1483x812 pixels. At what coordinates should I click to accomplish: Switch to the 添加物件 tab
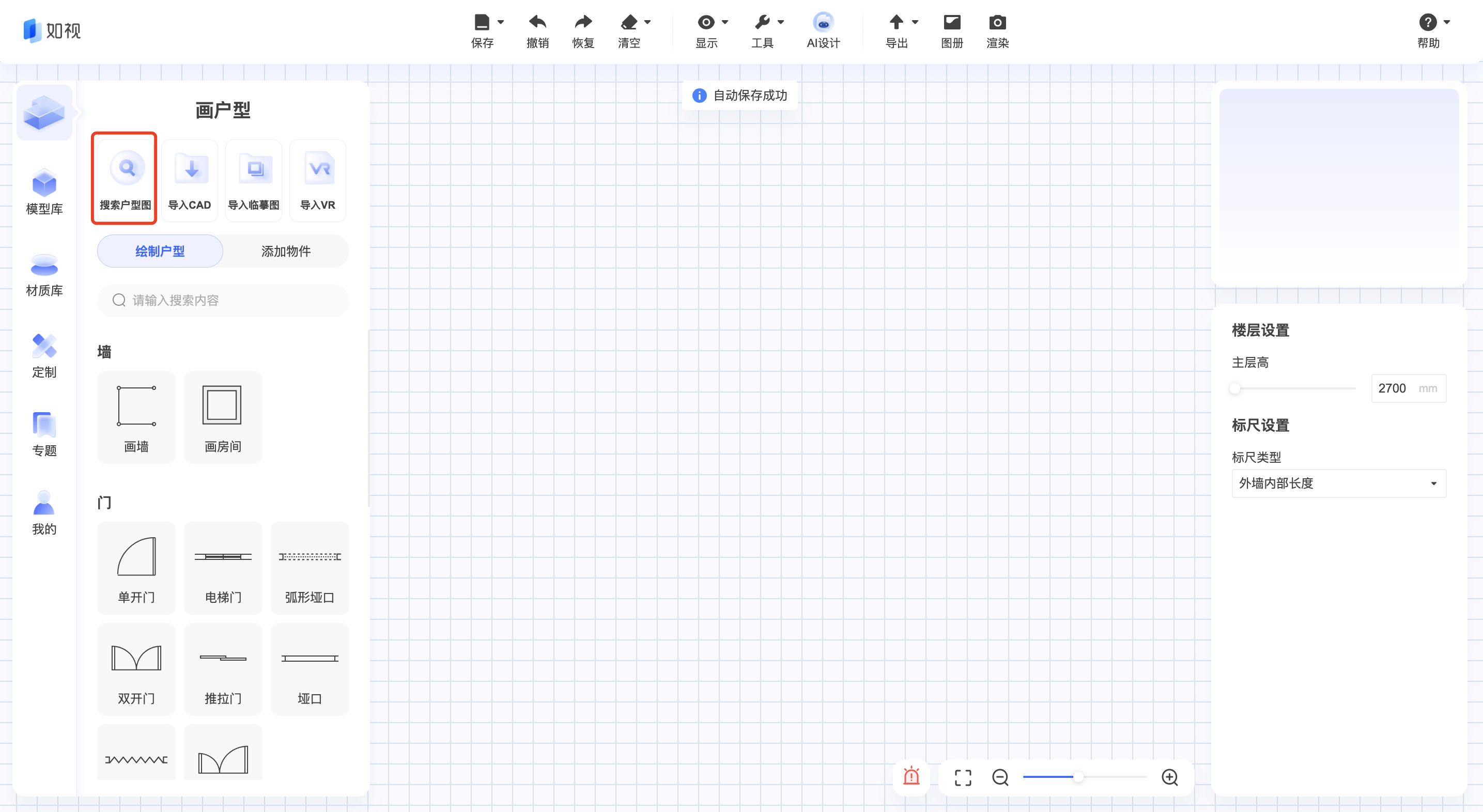pyautogui.click(x=286, y=251)
